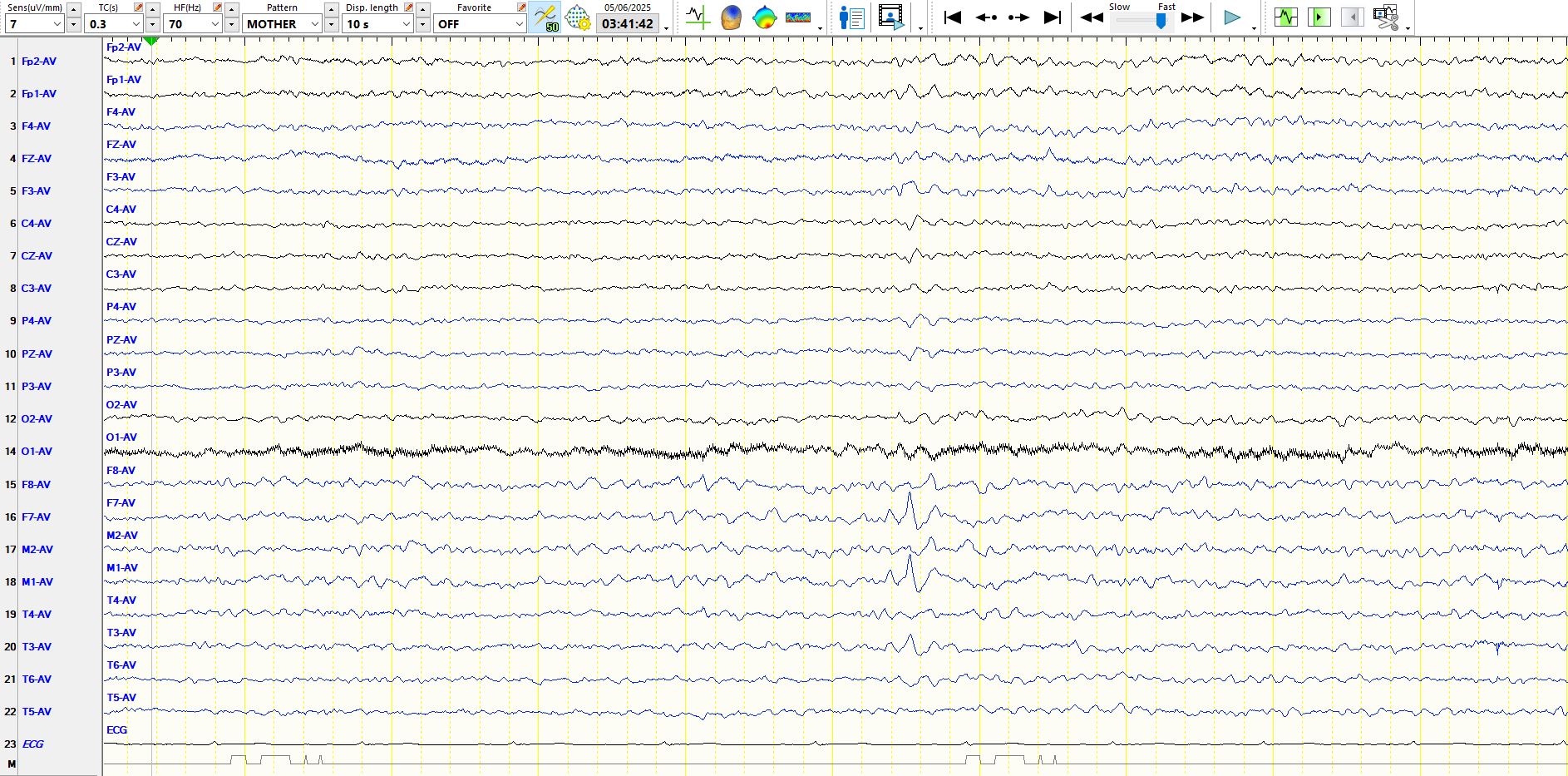Image resolution: width=1568 pixels, height=776 pixels.
Task: Show the colored topography map
Action: point(764,17)
